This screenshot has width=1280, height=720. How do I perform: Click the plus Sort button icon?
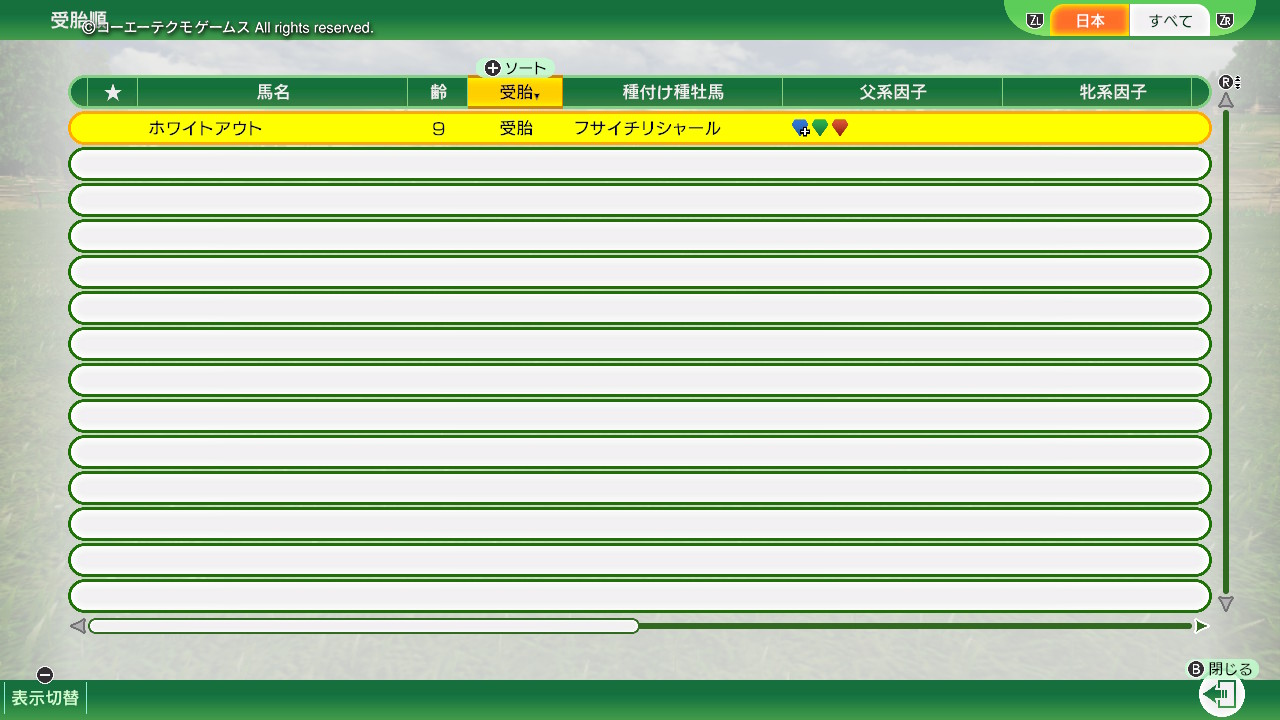[492, 68]
